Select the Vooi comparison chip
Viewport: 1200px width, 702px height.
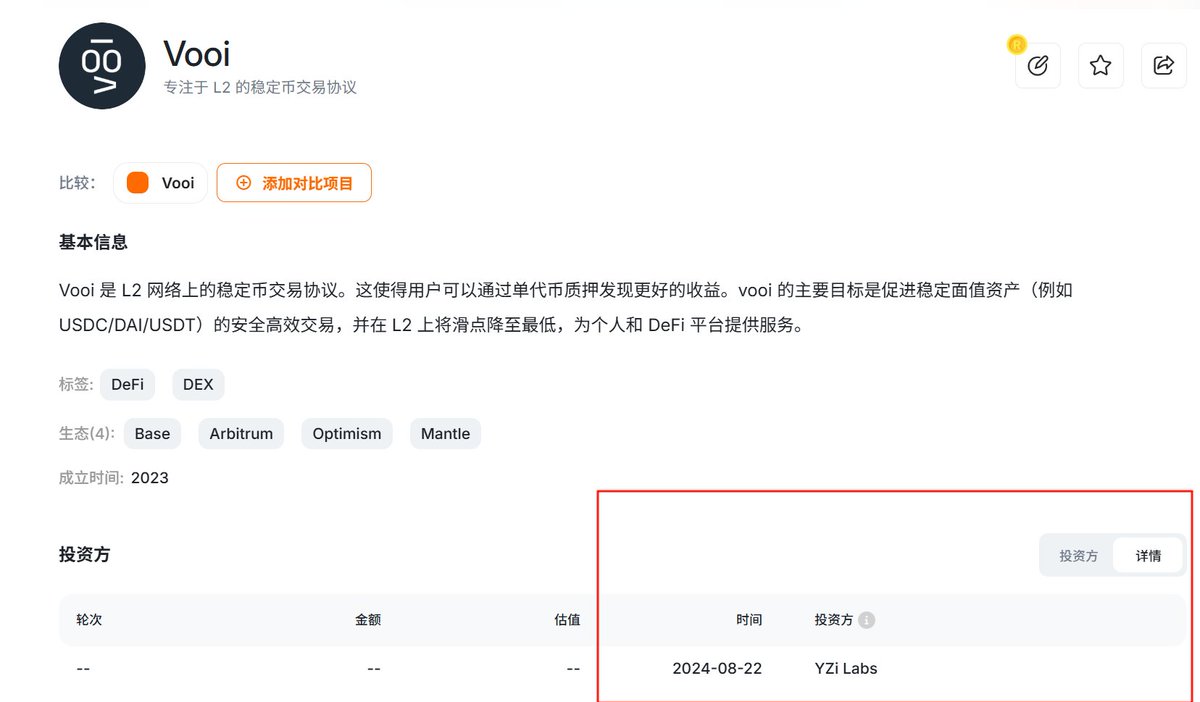pyautogui.click(x=161, y=183)
